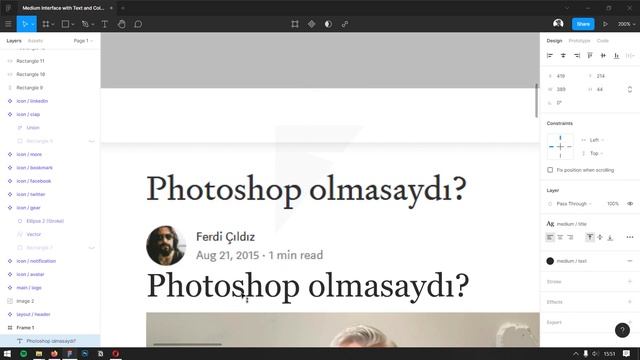Set text alignment to right
Image resolution: width=640 pixels, height=360 pixels.
click(570, 237)
